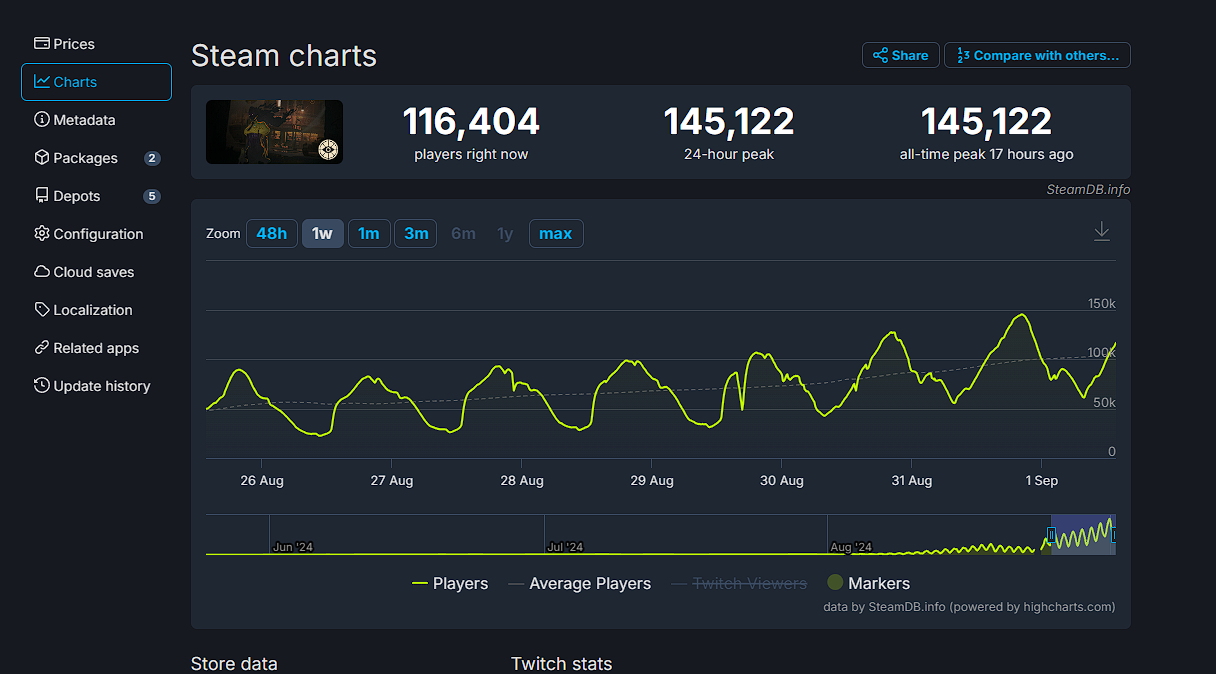Open the Depots list
Viewport: 1216px width, 674px height.
click(74, 195)
